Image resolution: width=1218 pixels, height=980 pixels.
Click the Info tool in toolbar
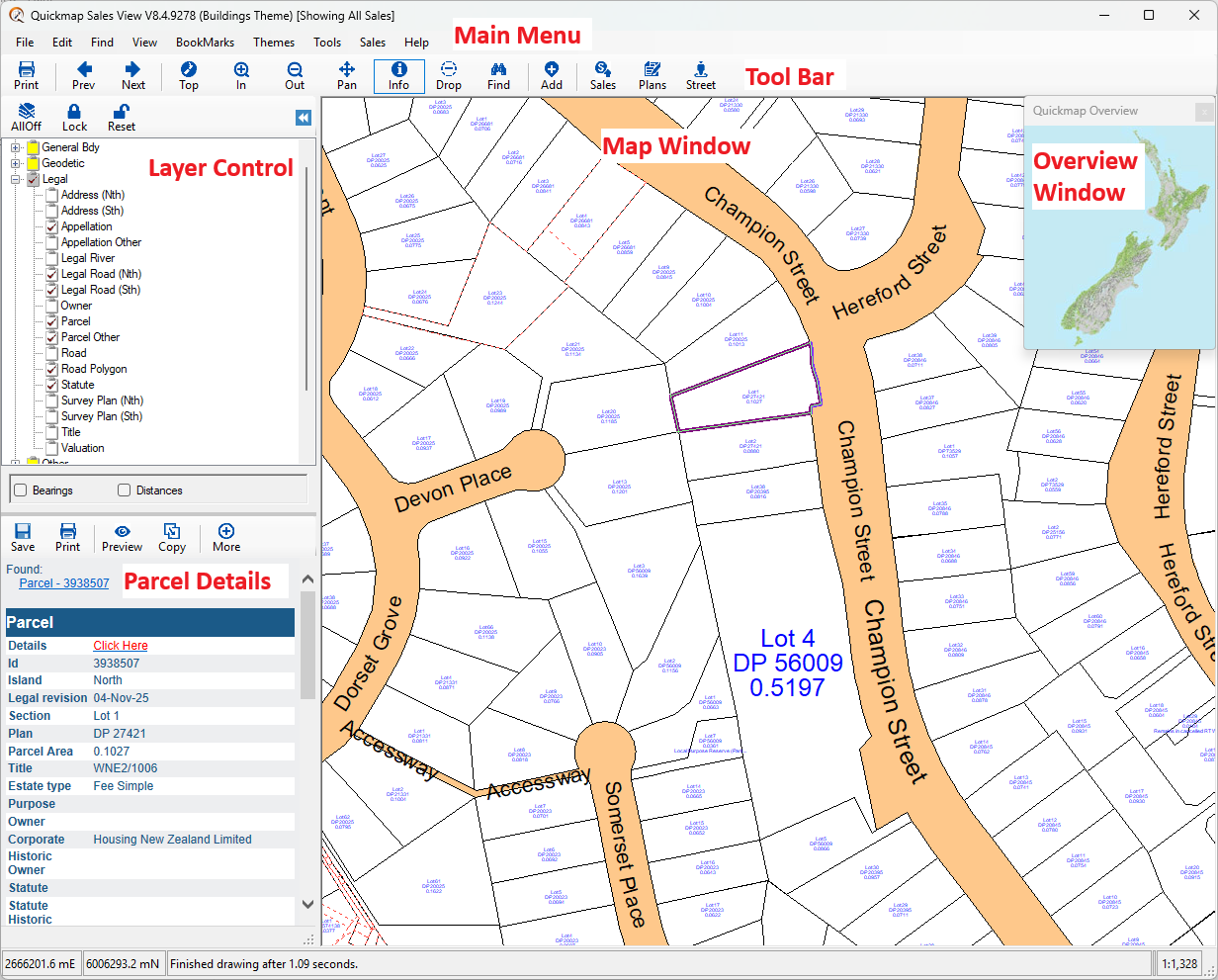[398, 76]
